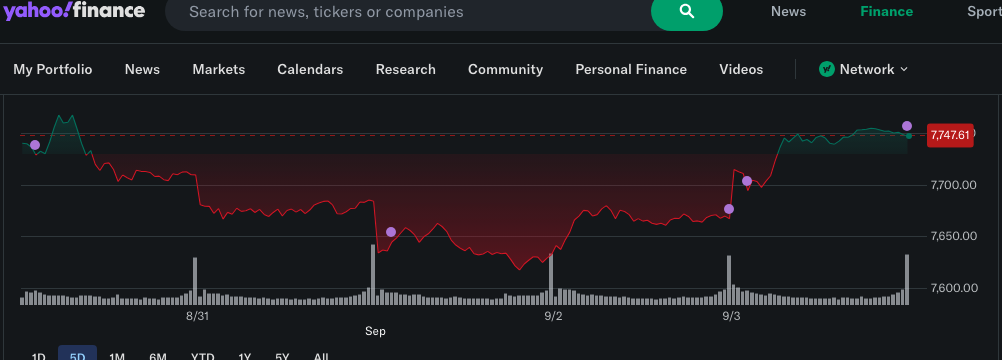Open News in the navigation bar
Viewport: 1002px width, 360px height.
click(142, 69)
